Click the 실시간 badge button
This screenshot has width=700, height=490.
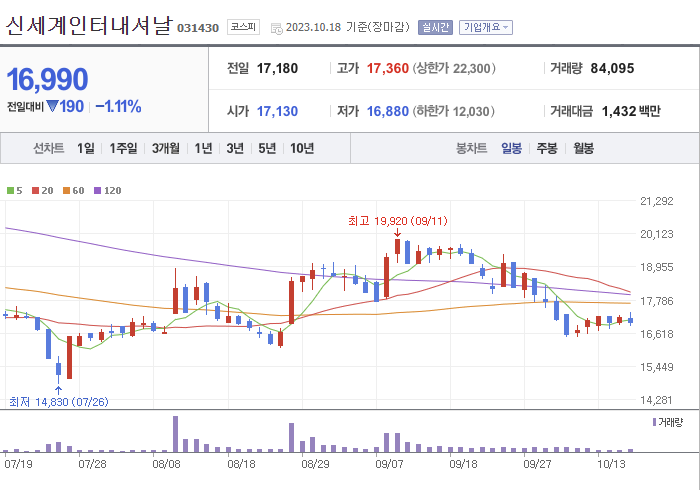(435, 28)
